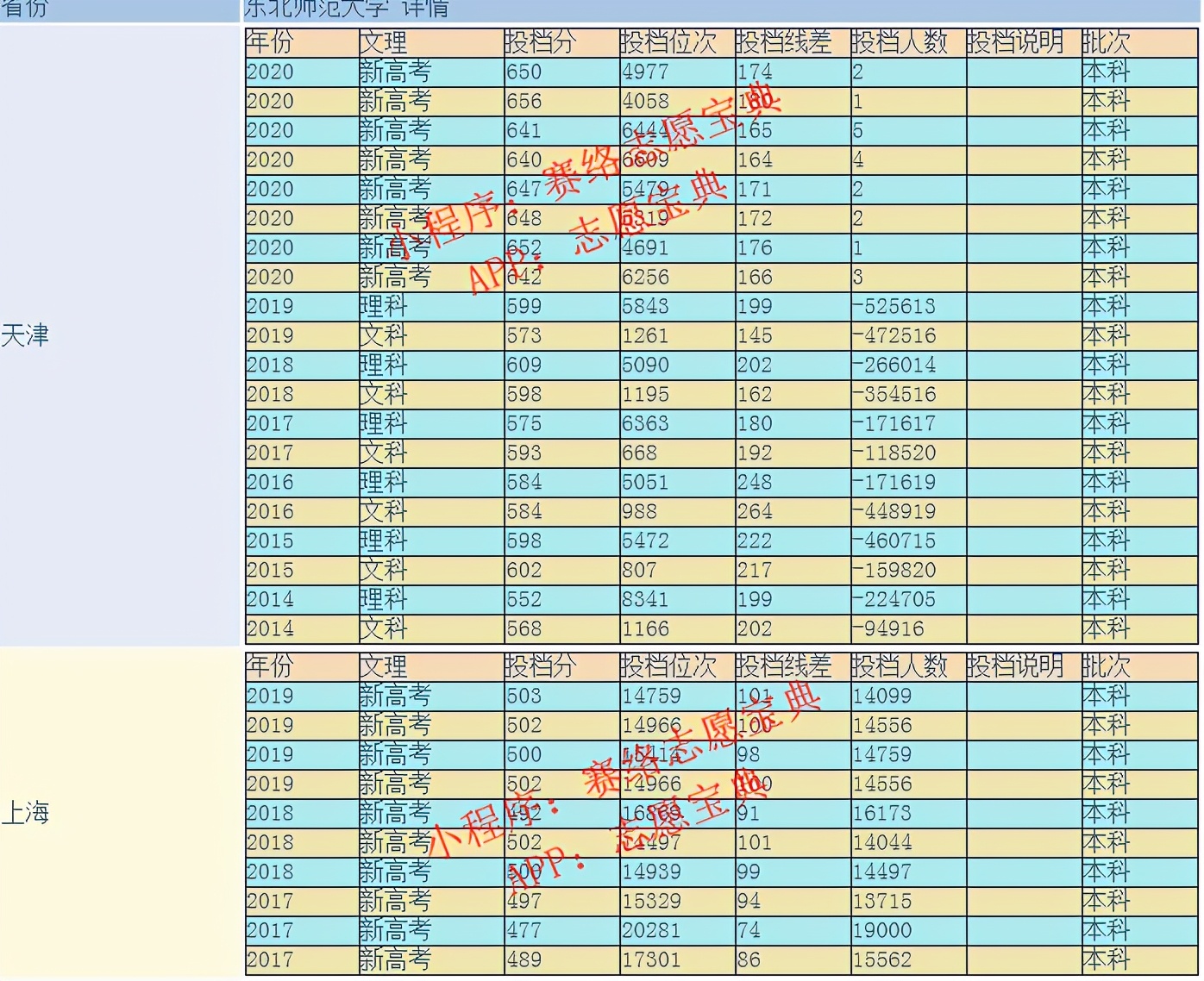1204x981 pixels.
Task: Click the cell showing 19000
Action: 908,930
